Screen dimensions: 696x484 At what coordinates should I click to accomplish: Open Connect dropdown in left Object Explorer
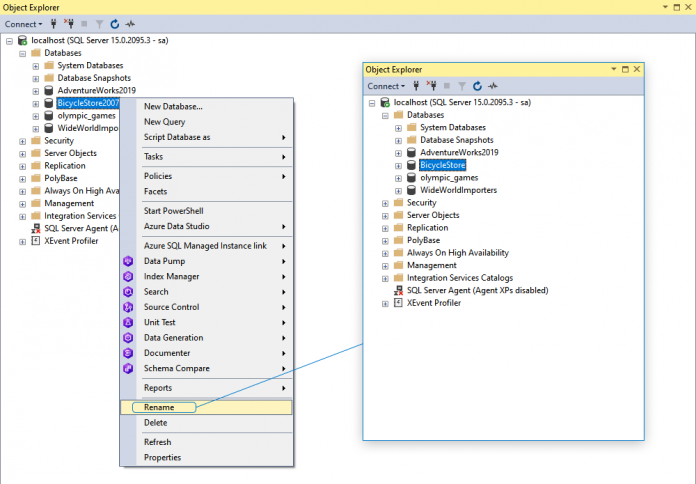24,24
